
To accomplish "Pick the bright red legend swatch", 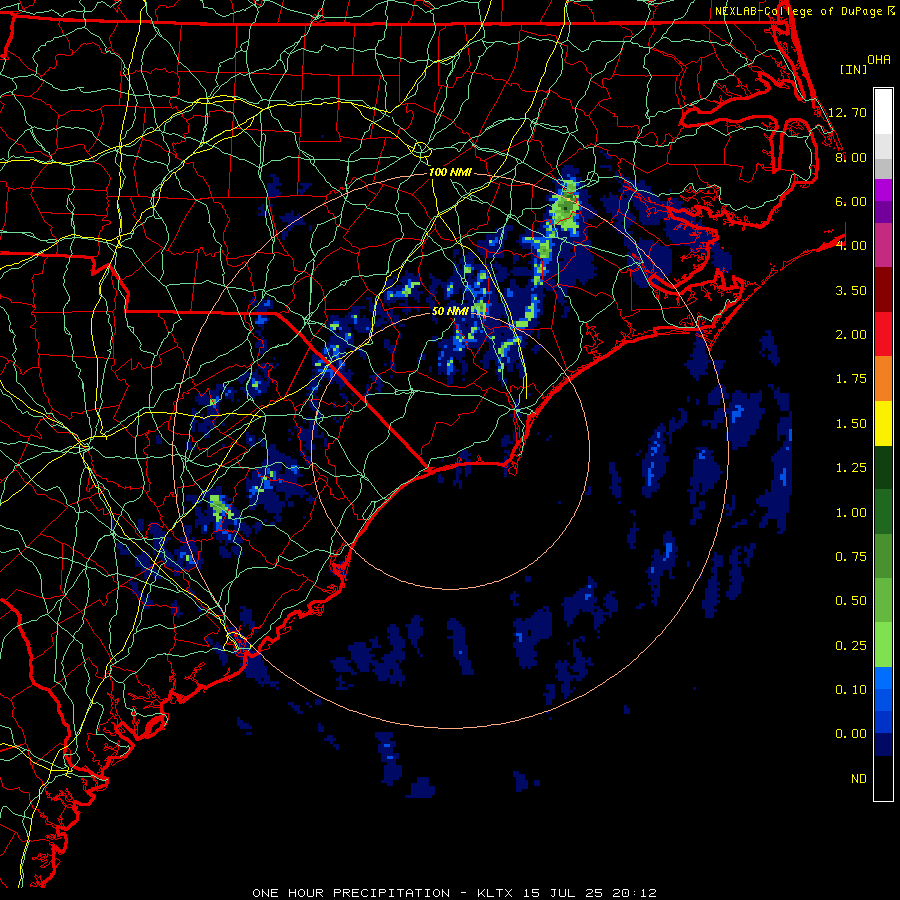I will 883,334.
